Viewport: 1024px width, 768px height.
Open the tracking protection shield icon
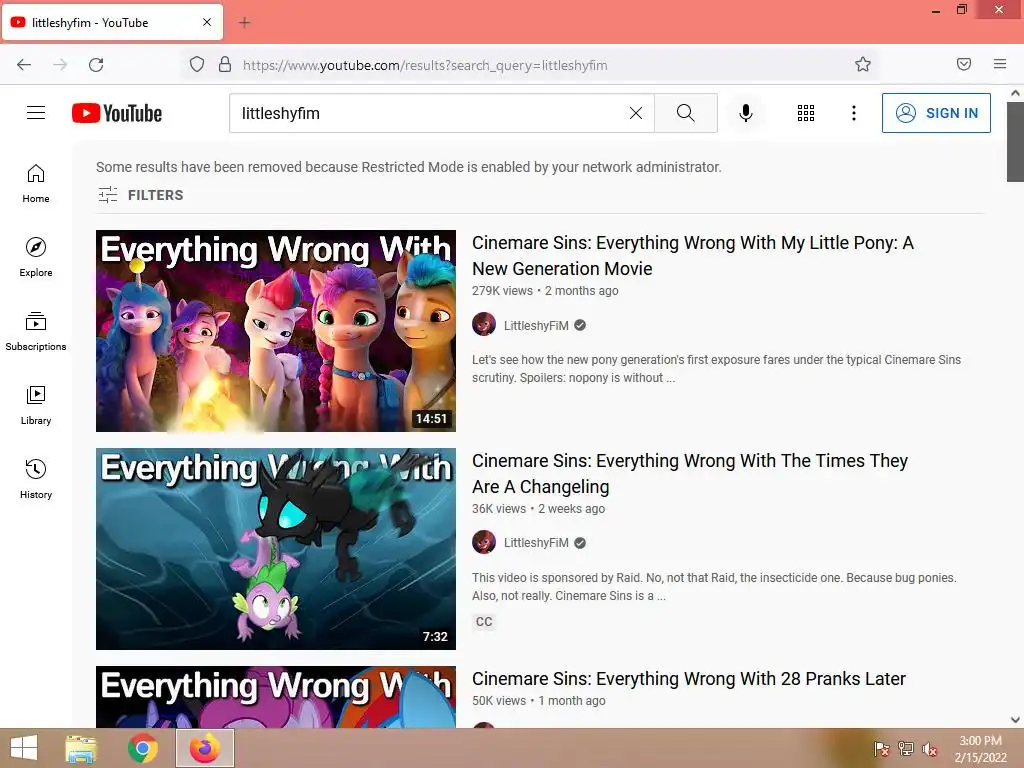197,65
